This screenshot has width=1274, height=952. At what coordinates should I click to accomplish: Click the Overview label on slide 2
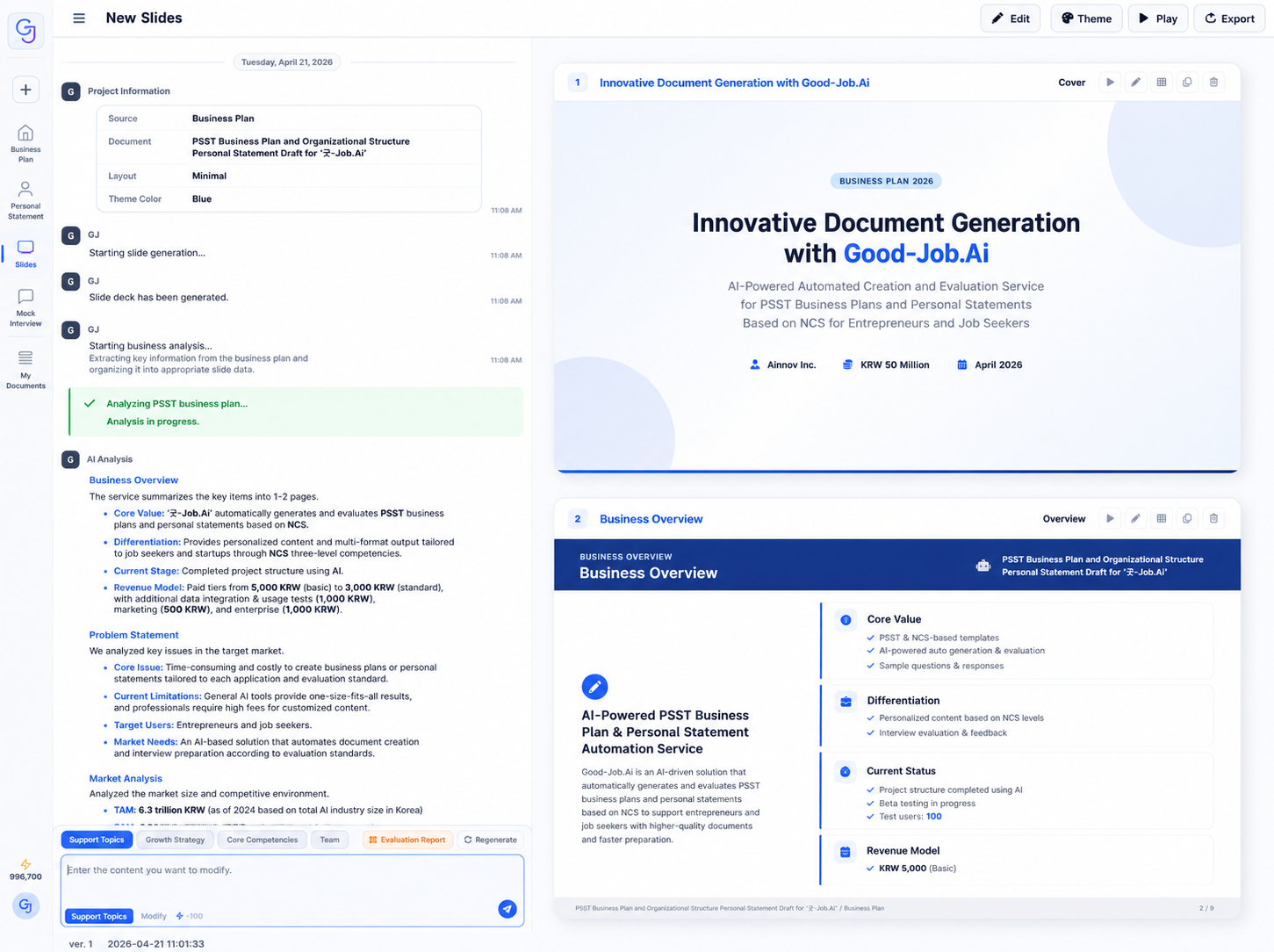(x=1064, y=519)
